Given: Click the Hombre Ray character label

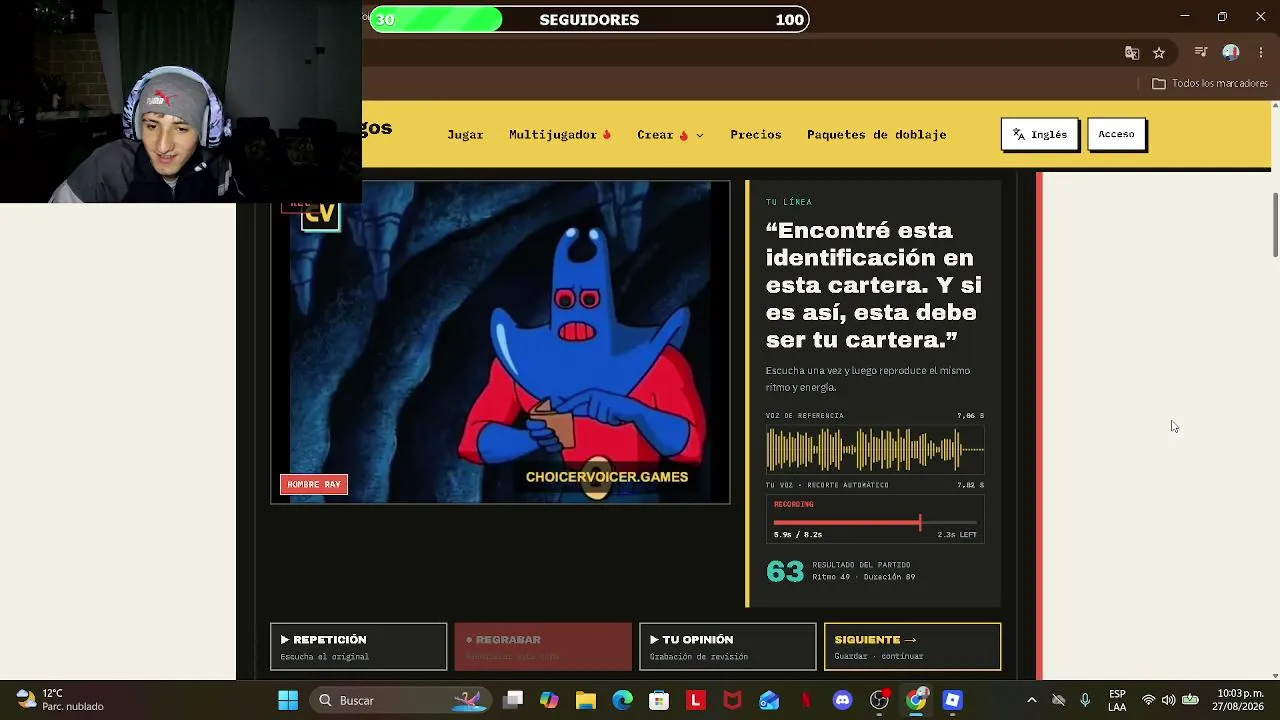Looking at the screenshot, I should pos(314,485).
